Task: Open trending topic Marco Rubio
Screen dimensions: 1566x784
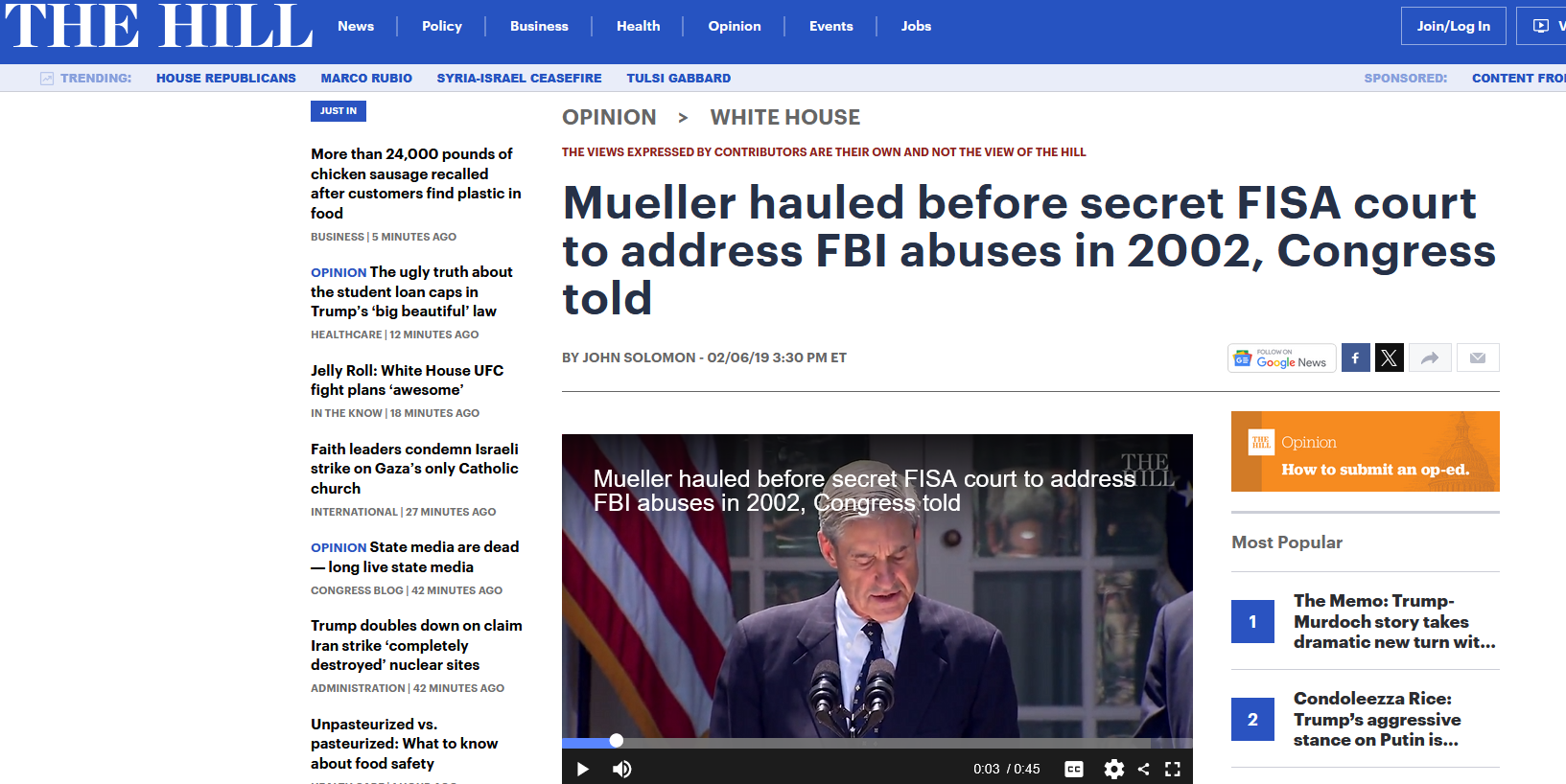Action: 366,78
